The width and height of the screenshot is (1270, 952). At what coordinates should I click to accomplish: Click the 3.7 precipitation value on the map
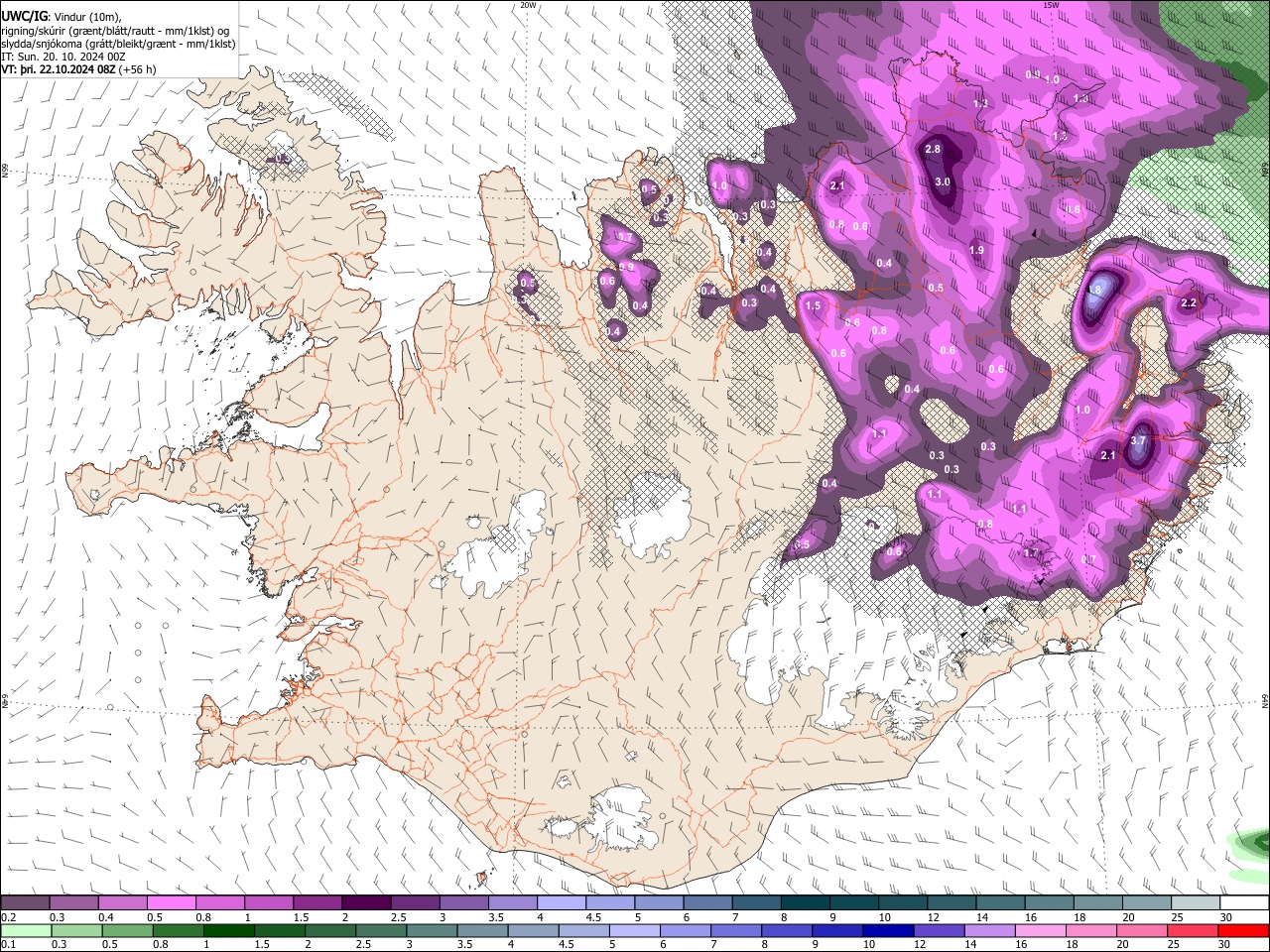pos(1138,441)
